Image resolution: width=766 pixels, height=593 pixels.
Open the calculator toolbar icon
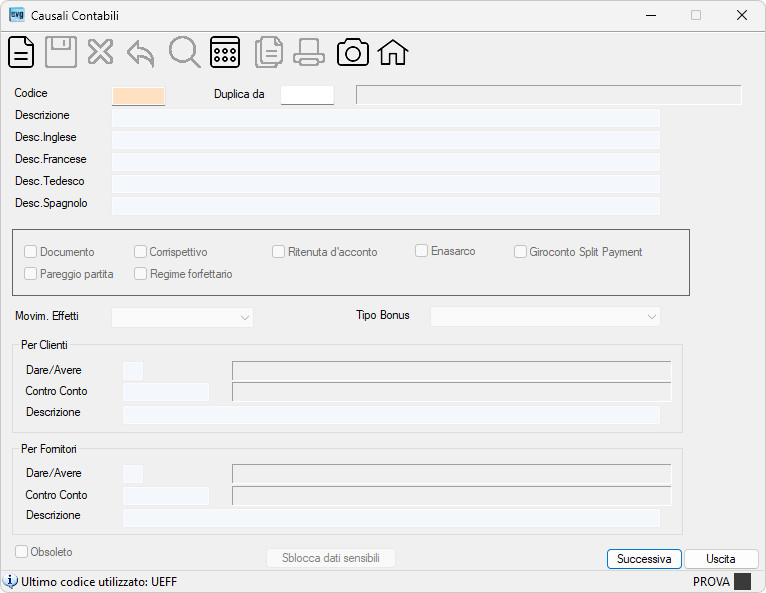coord(225,52)
